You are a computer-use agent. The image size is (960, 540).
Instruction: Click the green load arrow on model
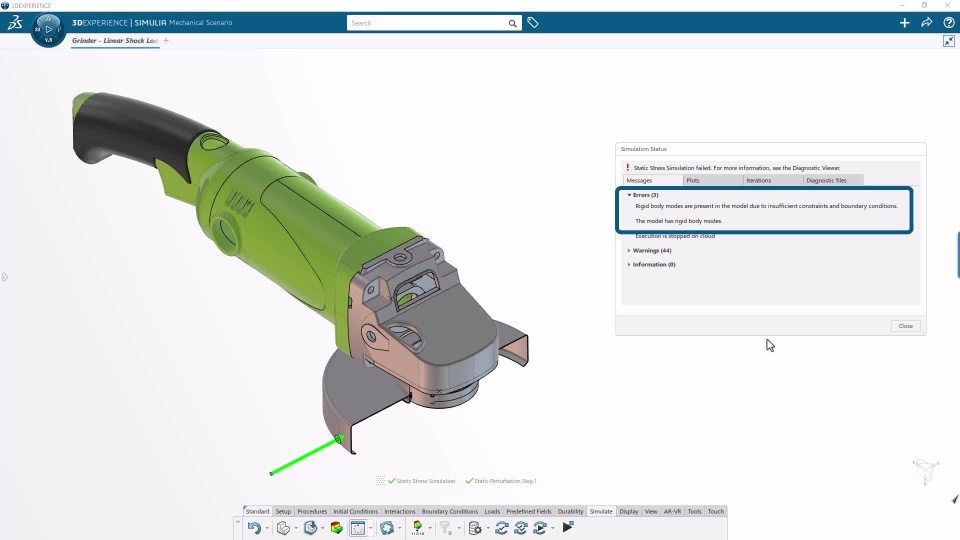(x=306, y=456)
